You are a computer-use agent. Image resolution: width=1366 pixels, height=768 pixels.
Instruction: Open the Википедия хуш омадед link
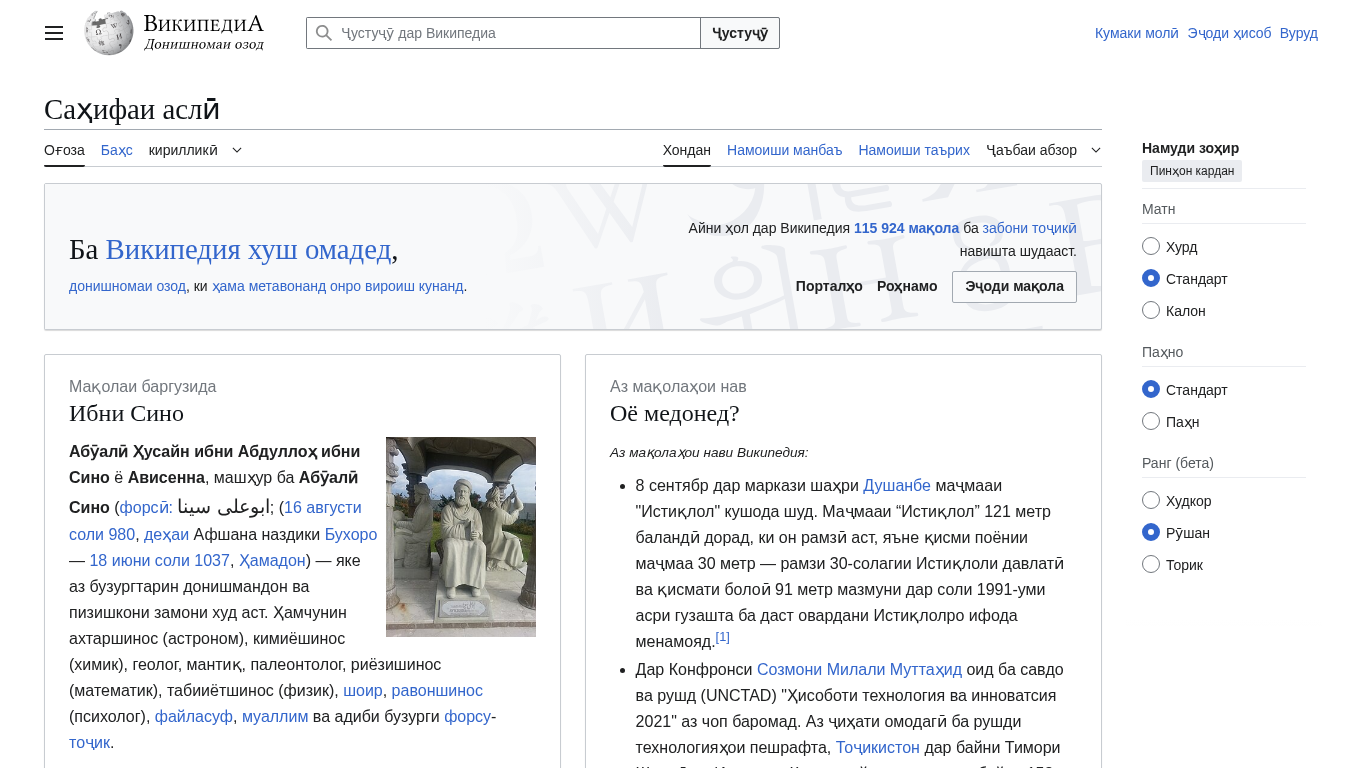pyautogui.click(x=248, y=249)
